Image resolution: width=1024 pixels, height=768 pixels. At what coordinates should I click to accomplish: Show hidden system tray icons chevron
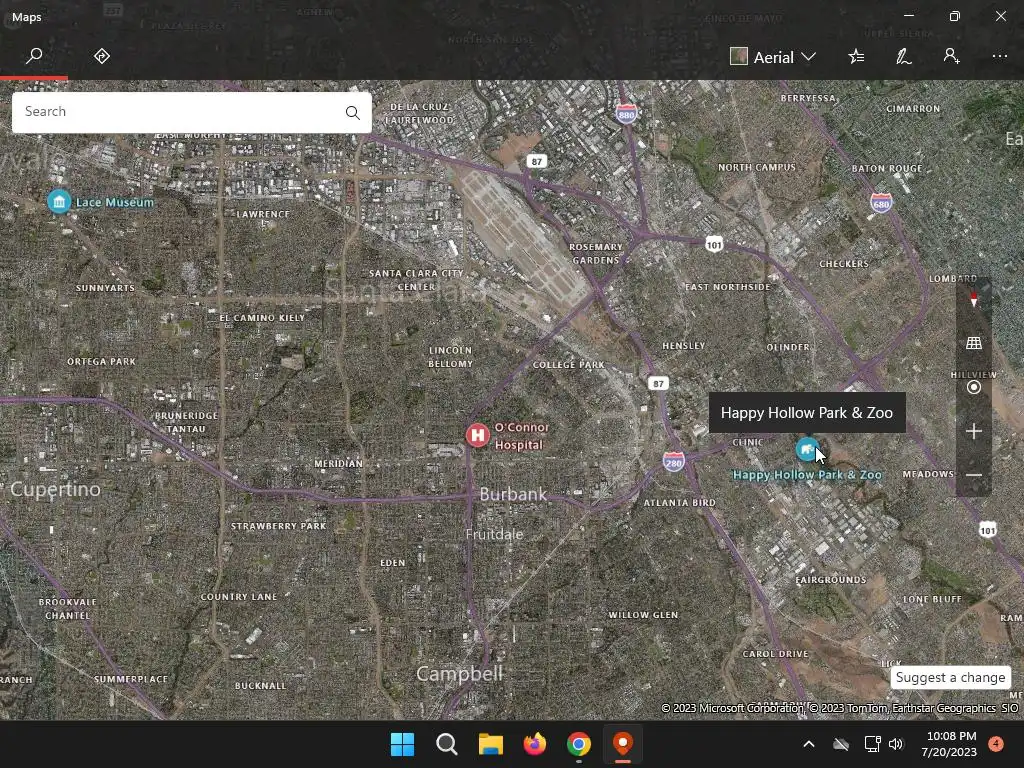pyautogui.click(x=808, y=744)
